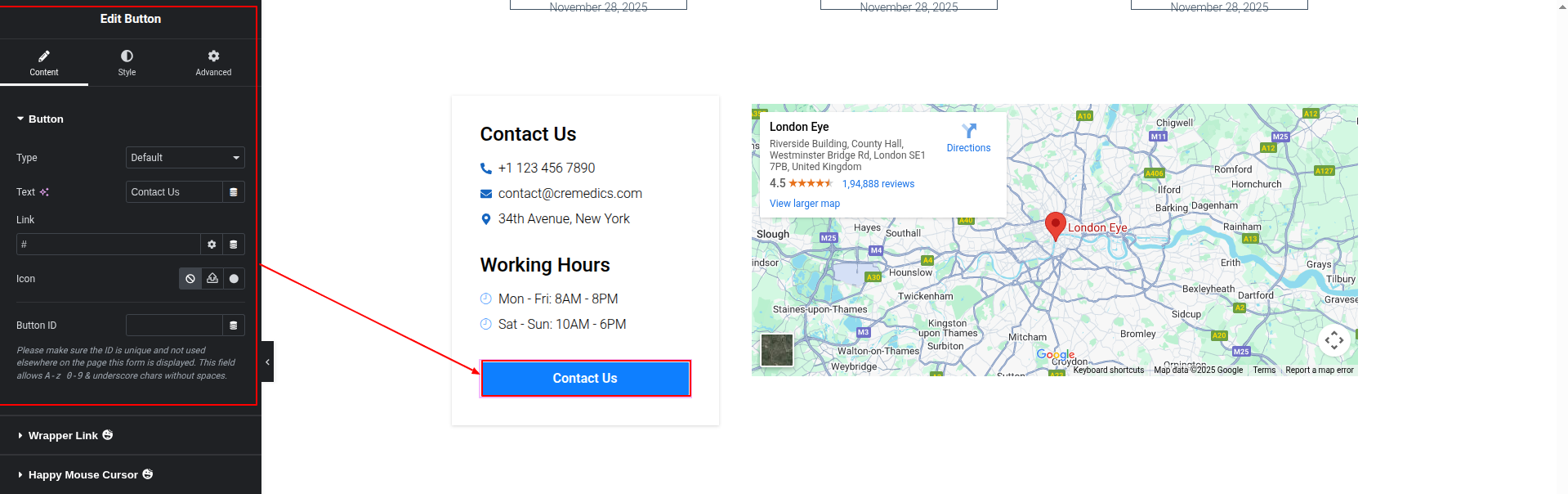Switch to the Advanced tab
Viewport: 1568px width, 494px height.
tap(213, 62)
